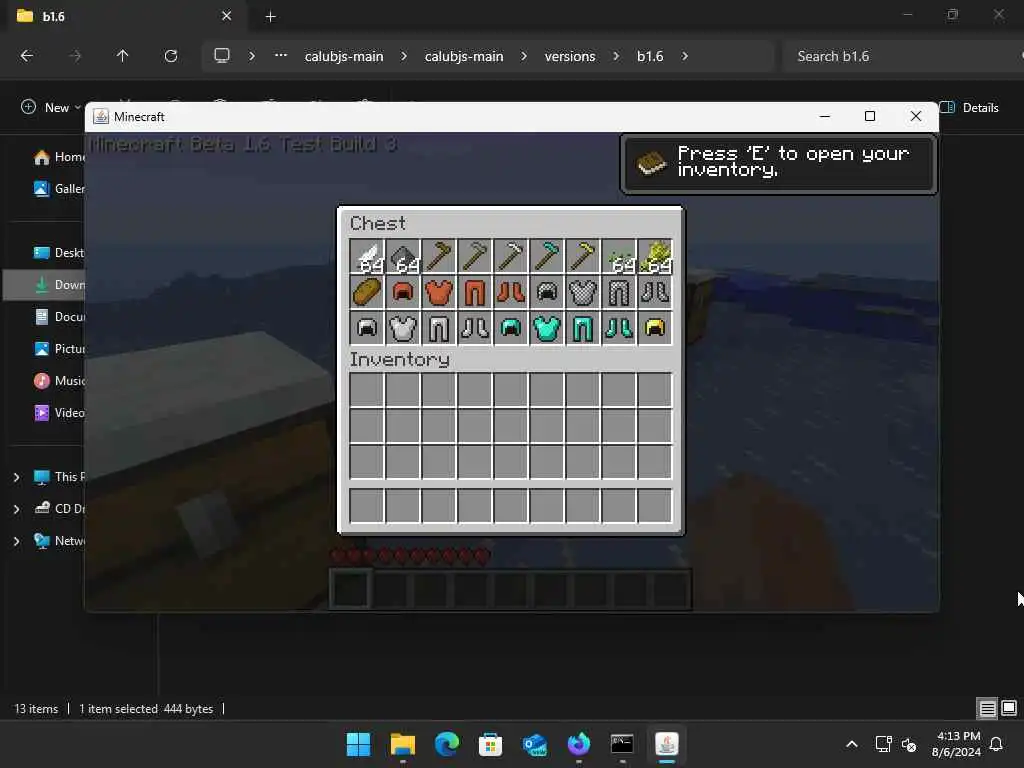This screenshot has height=768, width=1024.
Task: Open Outlook from taskbar
Action: coord(534,744)
